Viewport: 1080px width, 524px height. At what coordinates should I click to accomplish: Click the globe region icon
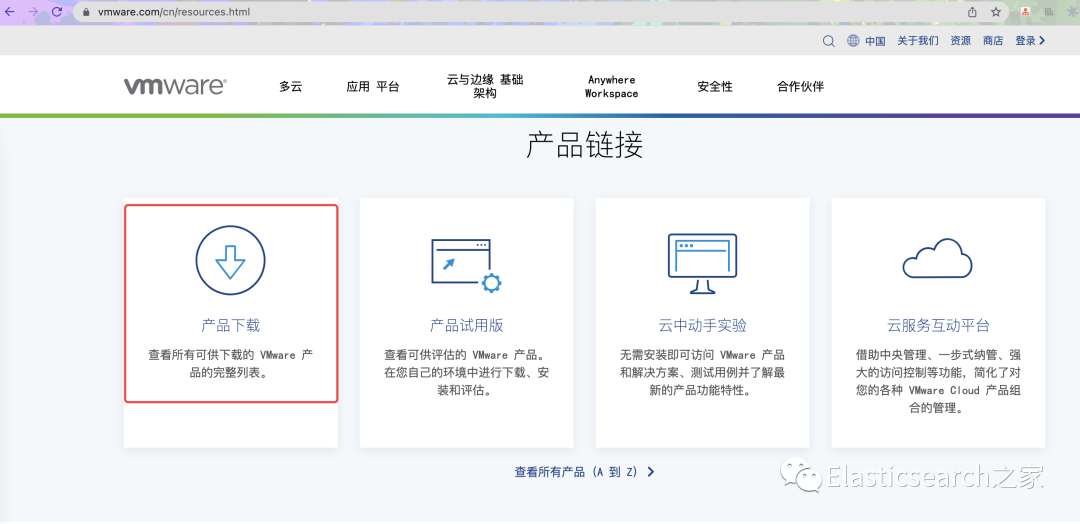click(853, 41)
